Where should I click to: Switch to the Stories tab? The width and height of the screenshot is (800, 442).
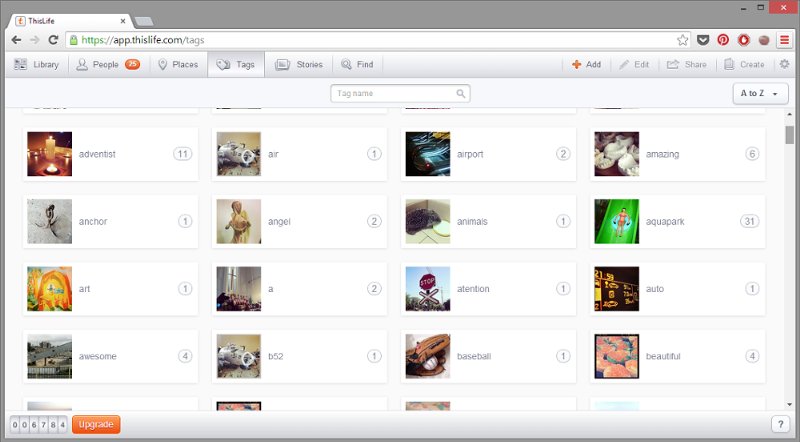[299, 65]
